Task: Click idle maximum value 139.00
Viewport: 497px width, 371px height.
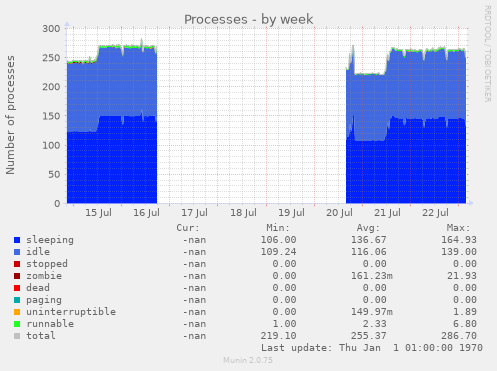Action: pos(459,252)
